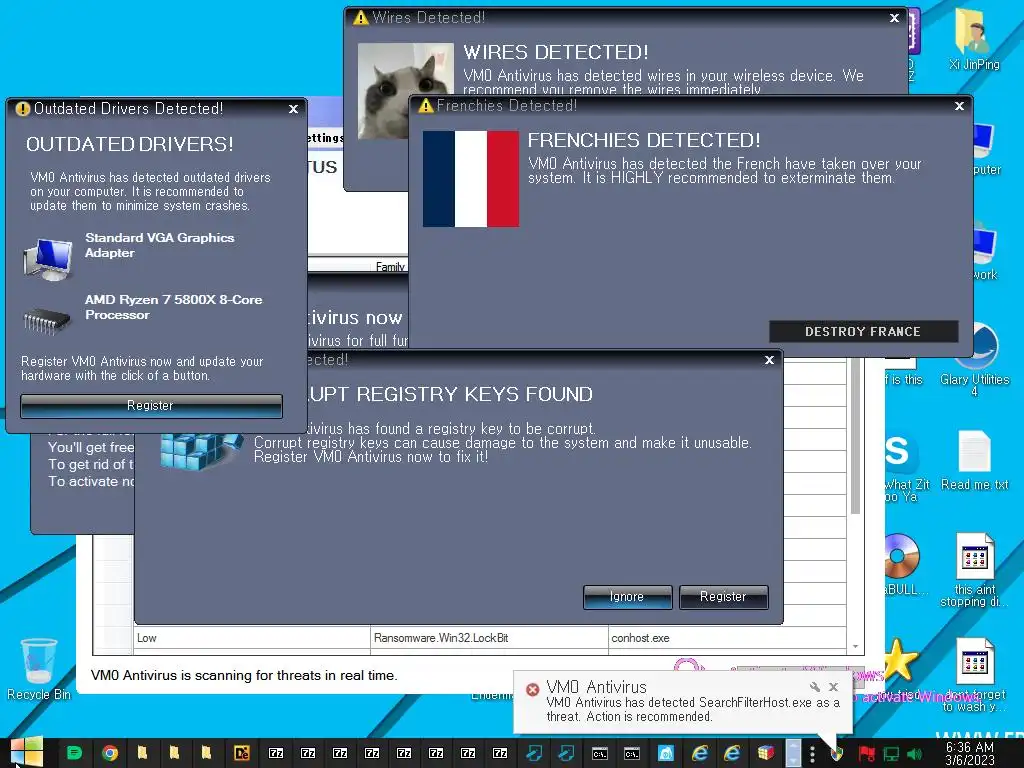1024x768 pixels.
Task: Click the 'OUTDATED DRIVERS!' heading
Action: click(x=129, y=144)
